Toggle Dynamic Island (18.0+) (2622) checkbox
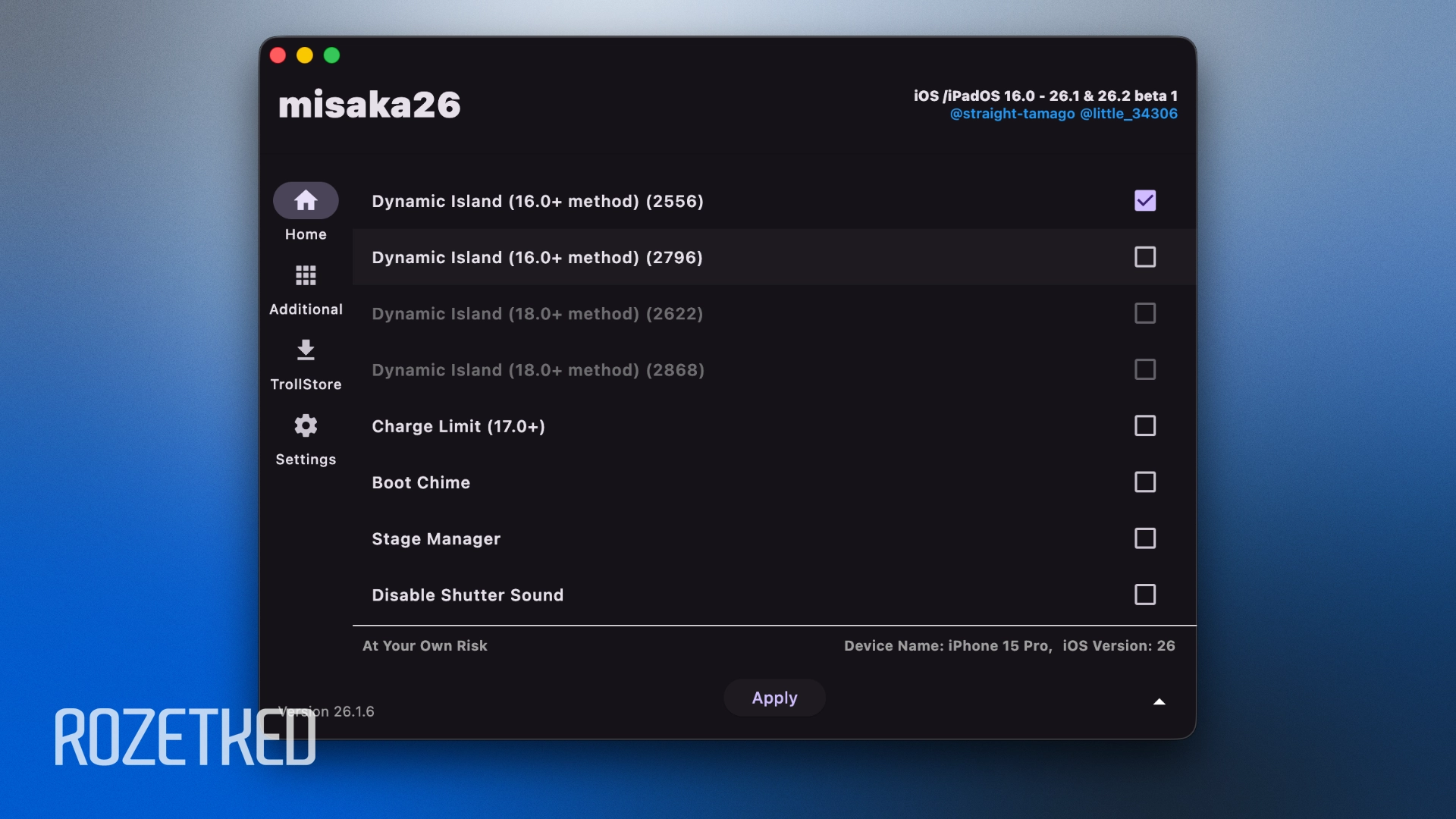Screen dimensions: 1456x819 click(1144, 313)
